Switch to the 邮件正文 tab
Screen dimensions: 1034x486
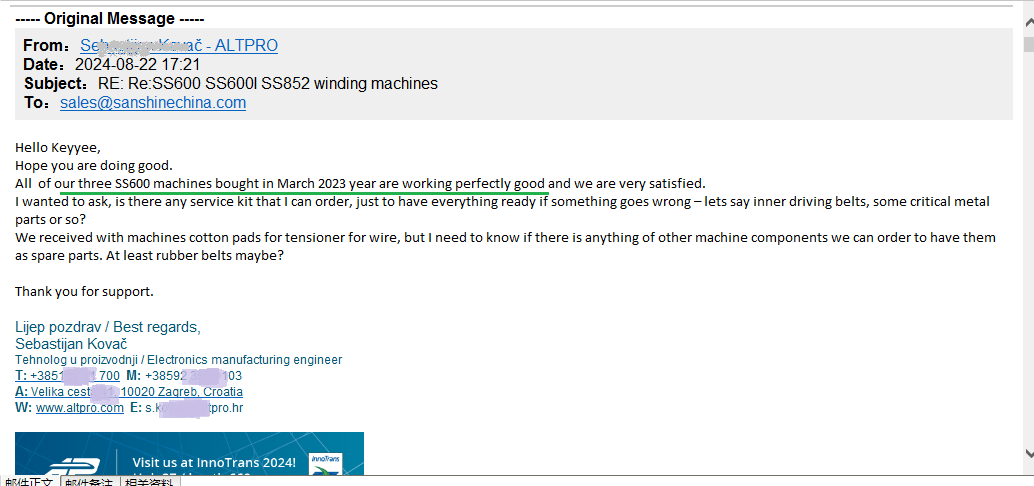(29, 483)
